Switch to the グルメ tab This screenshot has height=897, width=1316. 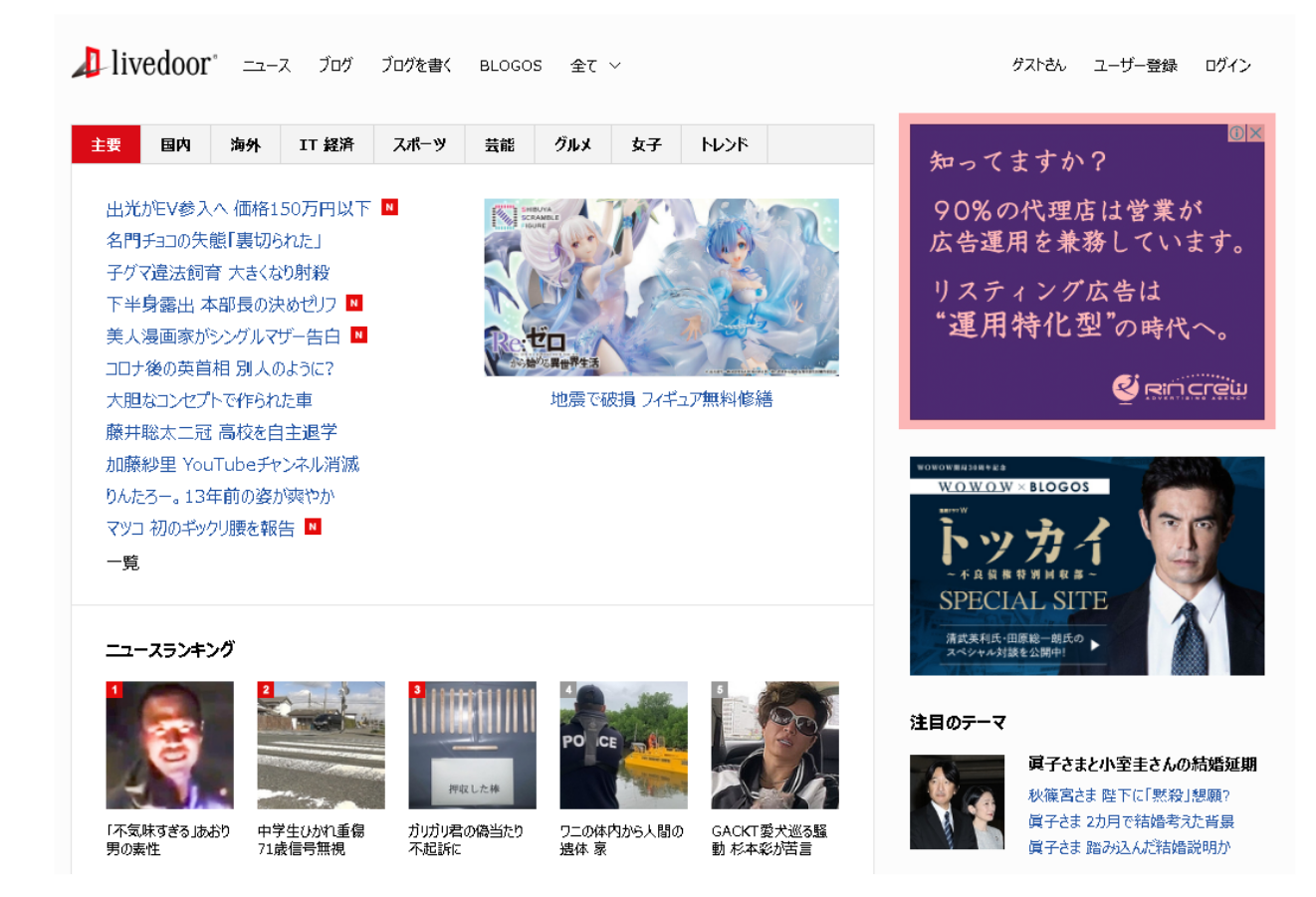coord(573,144)
